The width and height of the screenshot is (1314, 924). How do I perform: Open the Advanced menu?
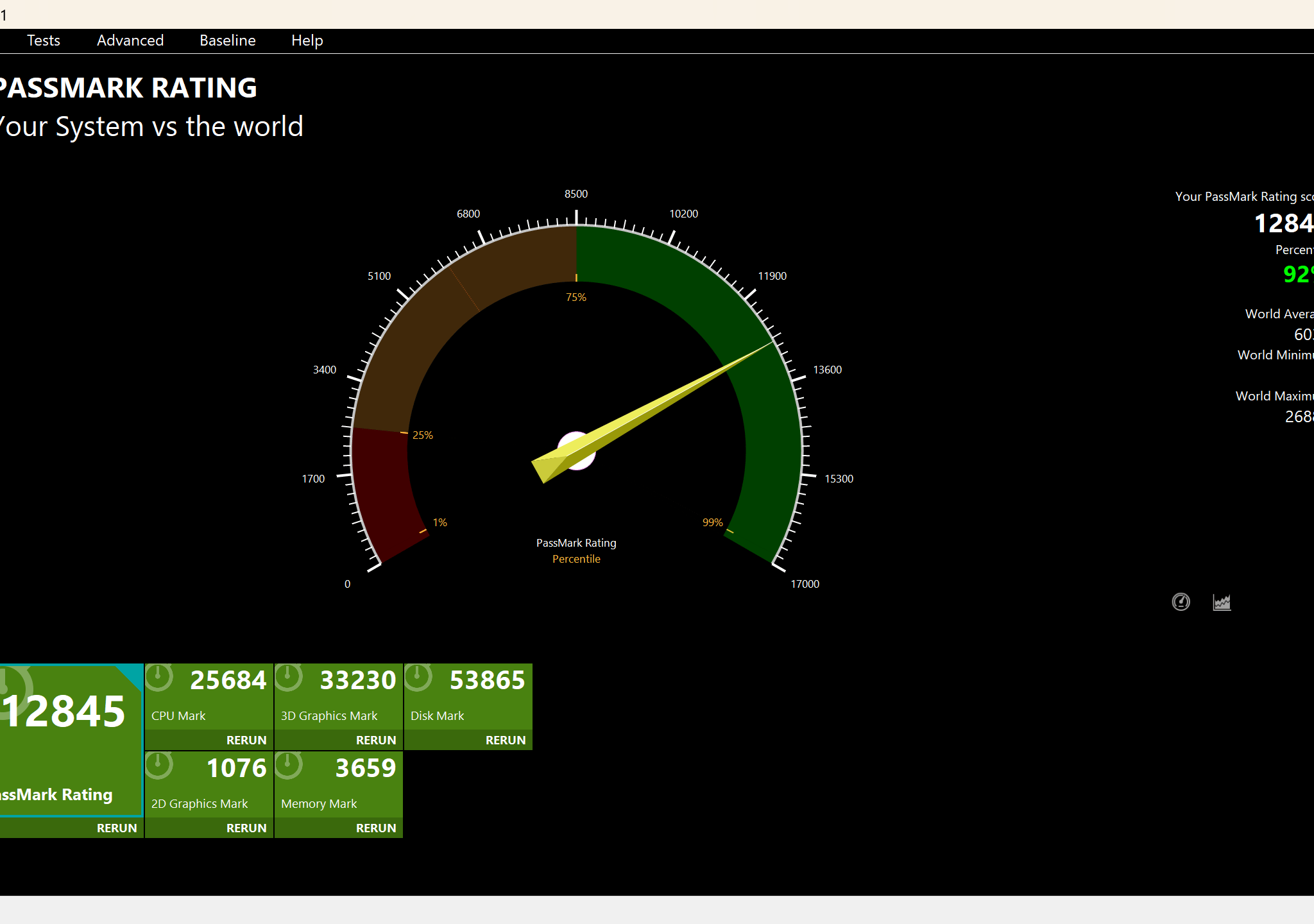click(x=130, y=40)
